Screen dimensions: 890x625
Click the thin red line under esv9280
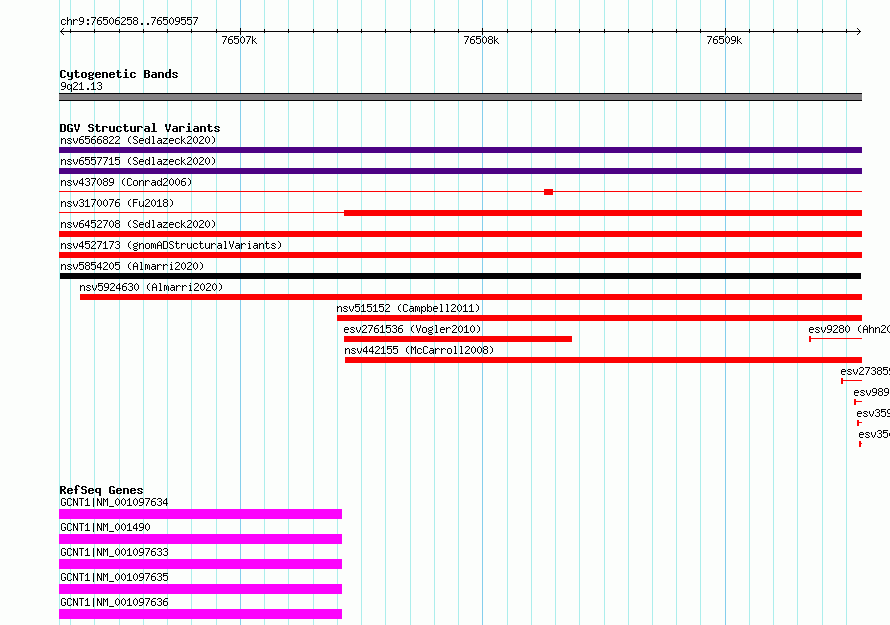click(x=836, y=339)
